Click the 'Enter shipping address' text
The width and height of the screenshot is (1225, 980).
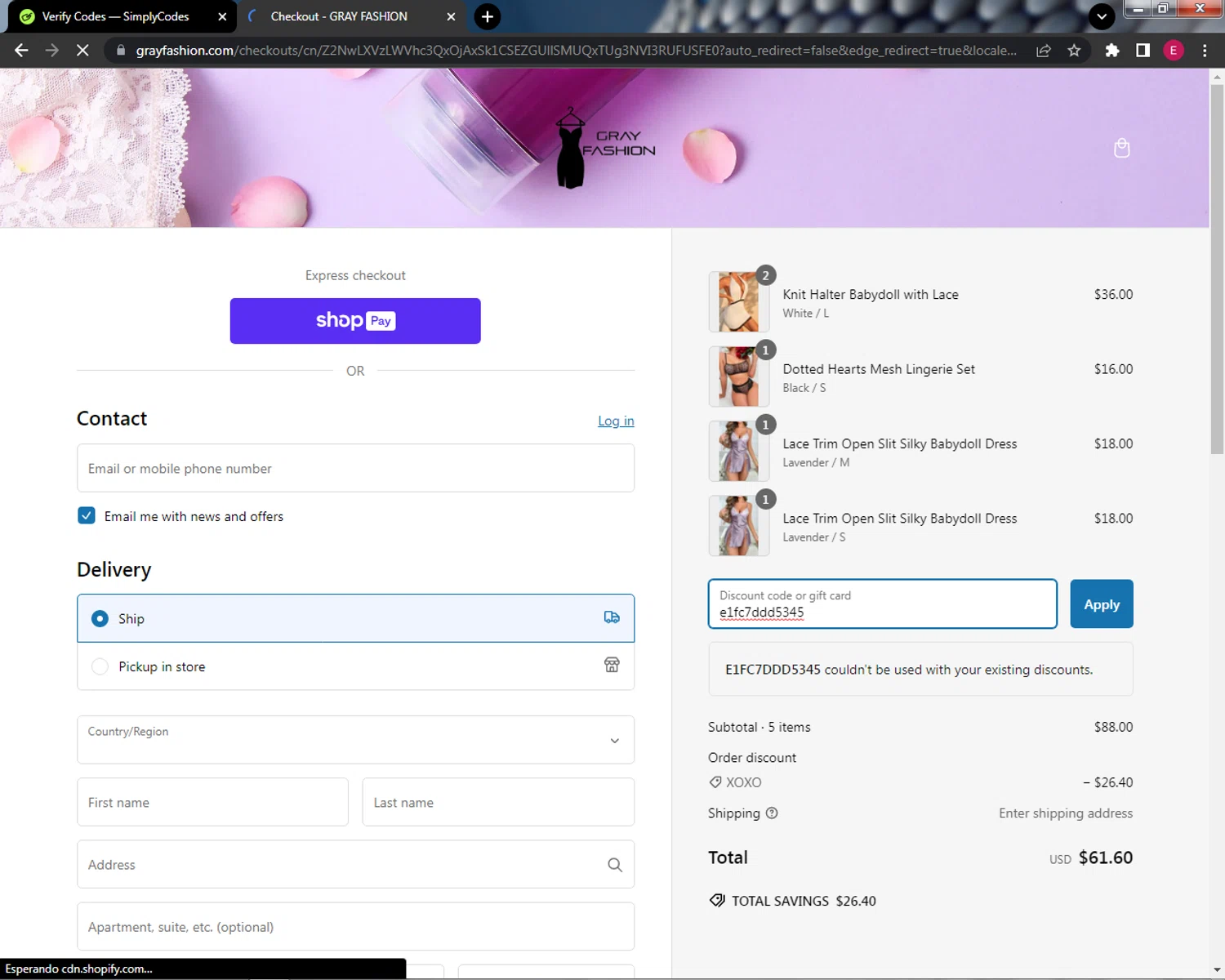(1066, 813)
